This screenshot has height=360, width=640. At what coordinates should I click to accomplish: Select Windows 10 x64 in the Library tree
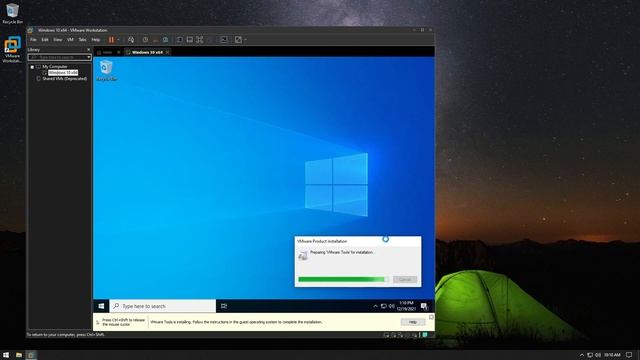pyautogui.click(x=63, y=73)
